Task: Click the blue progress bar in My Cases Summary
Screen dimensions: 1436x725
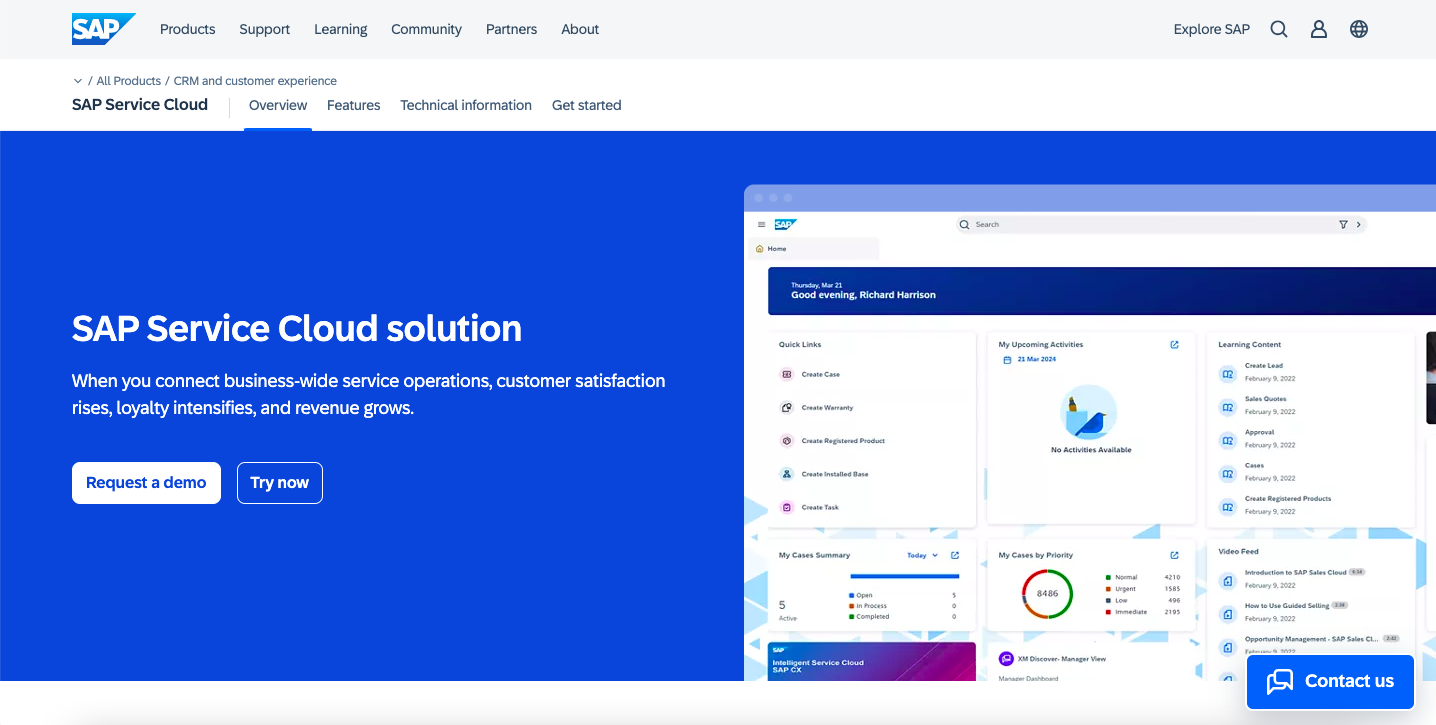Action: tap(904, 576)
